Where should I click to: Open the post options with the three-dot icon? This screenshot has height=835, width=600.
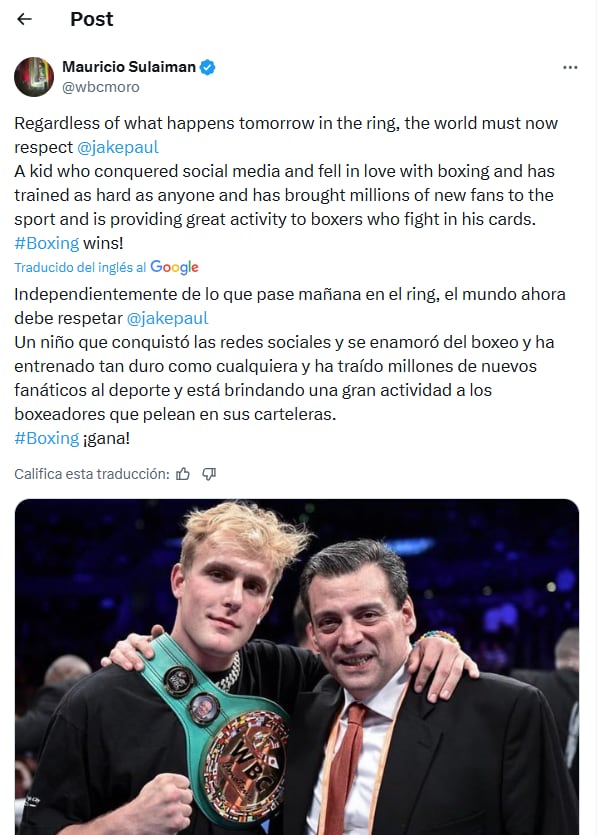571,67
